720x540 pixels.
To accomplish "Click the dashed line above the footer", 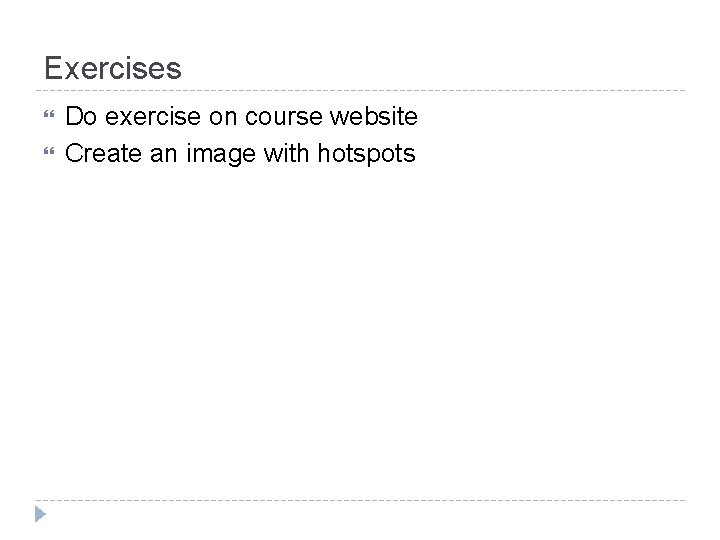I will pos(360,500).
